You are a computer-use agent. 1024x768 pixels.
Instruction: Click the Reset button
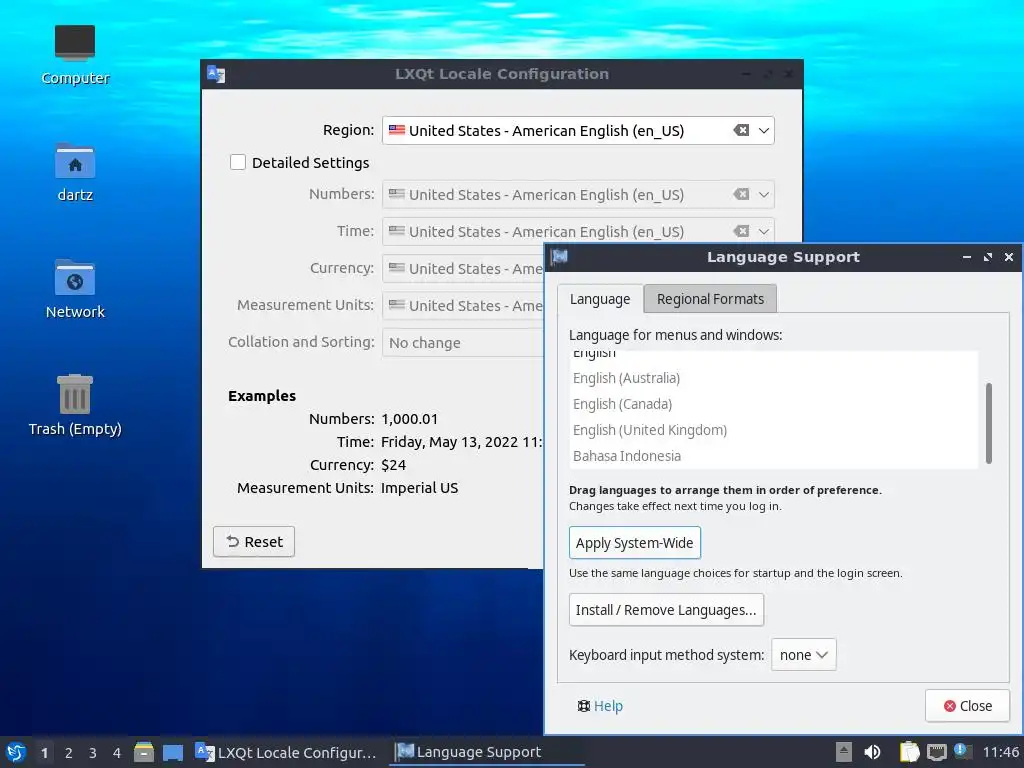click(x=254, y=541)
